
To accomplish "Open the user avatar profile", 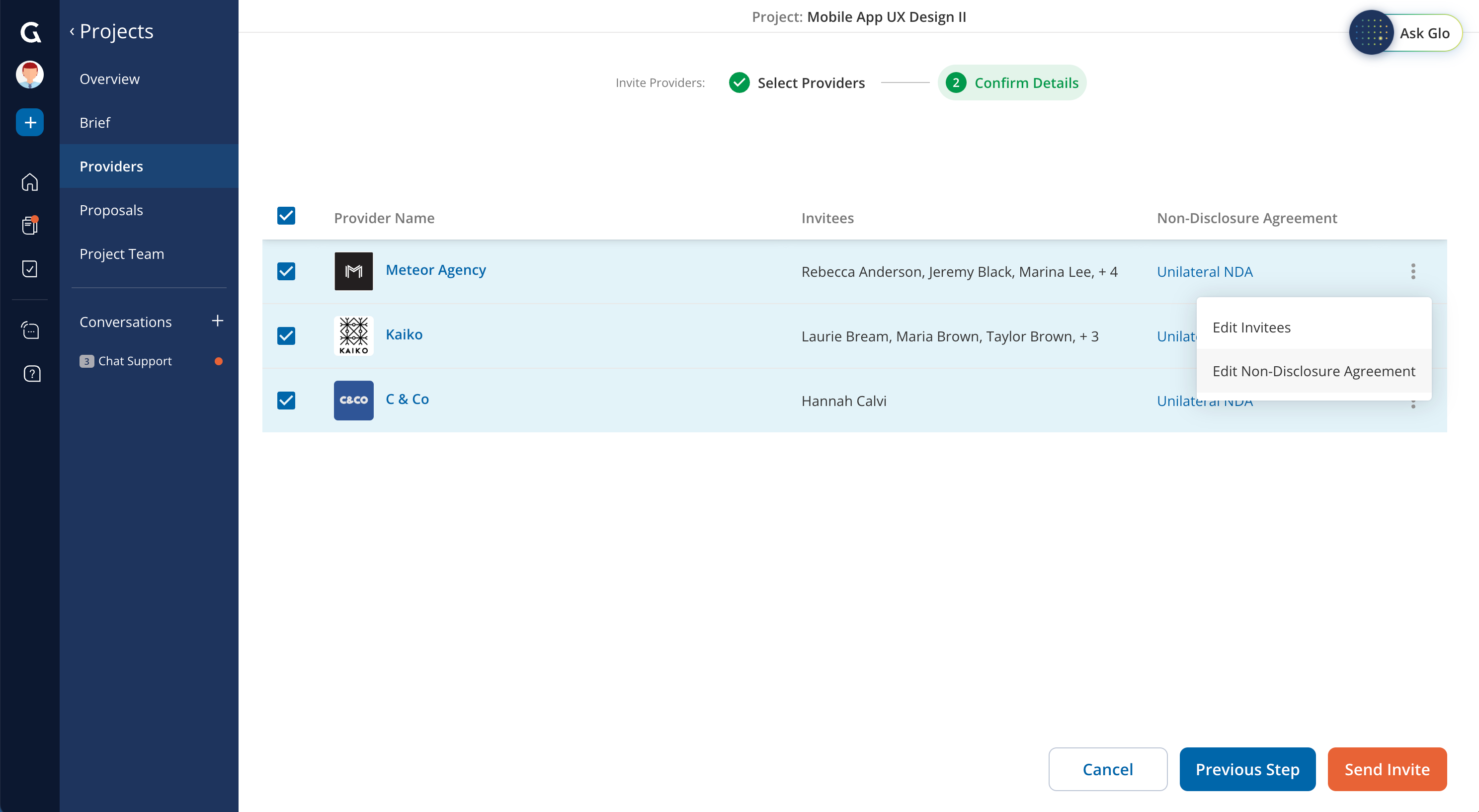I will [30, 75].
